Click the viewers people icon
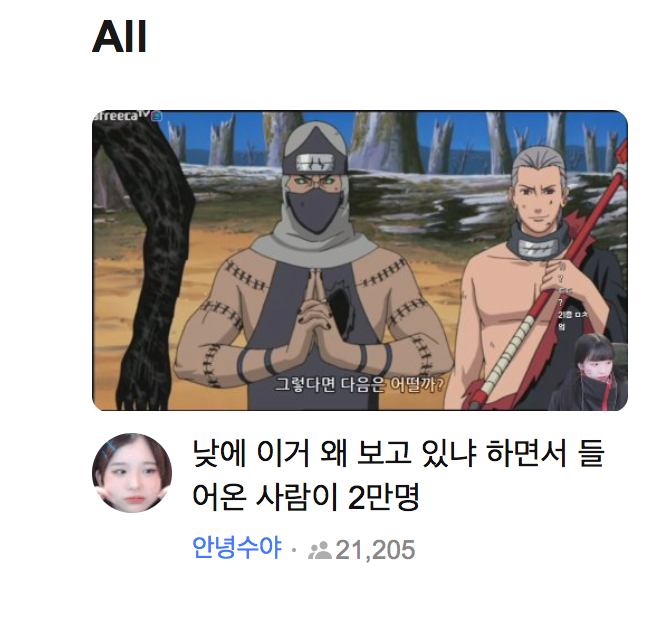The height and width of the screenshot is (632, 664). [320, 550]
